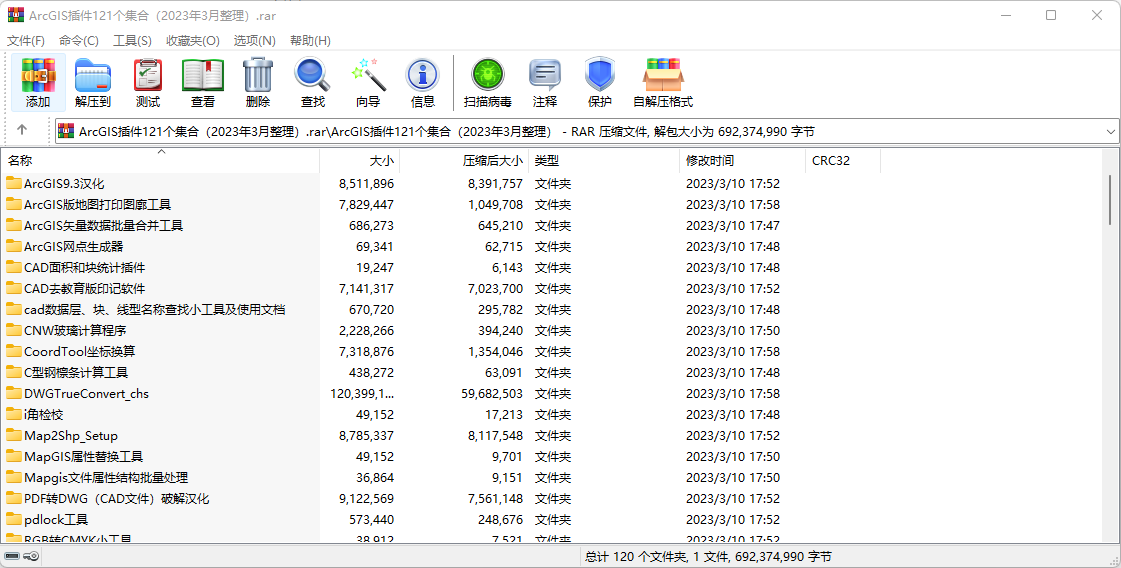Screen dimensions: 1121x568
Task: Select the DWGTrueConvert_chs folder row
Action: (86, 393)
